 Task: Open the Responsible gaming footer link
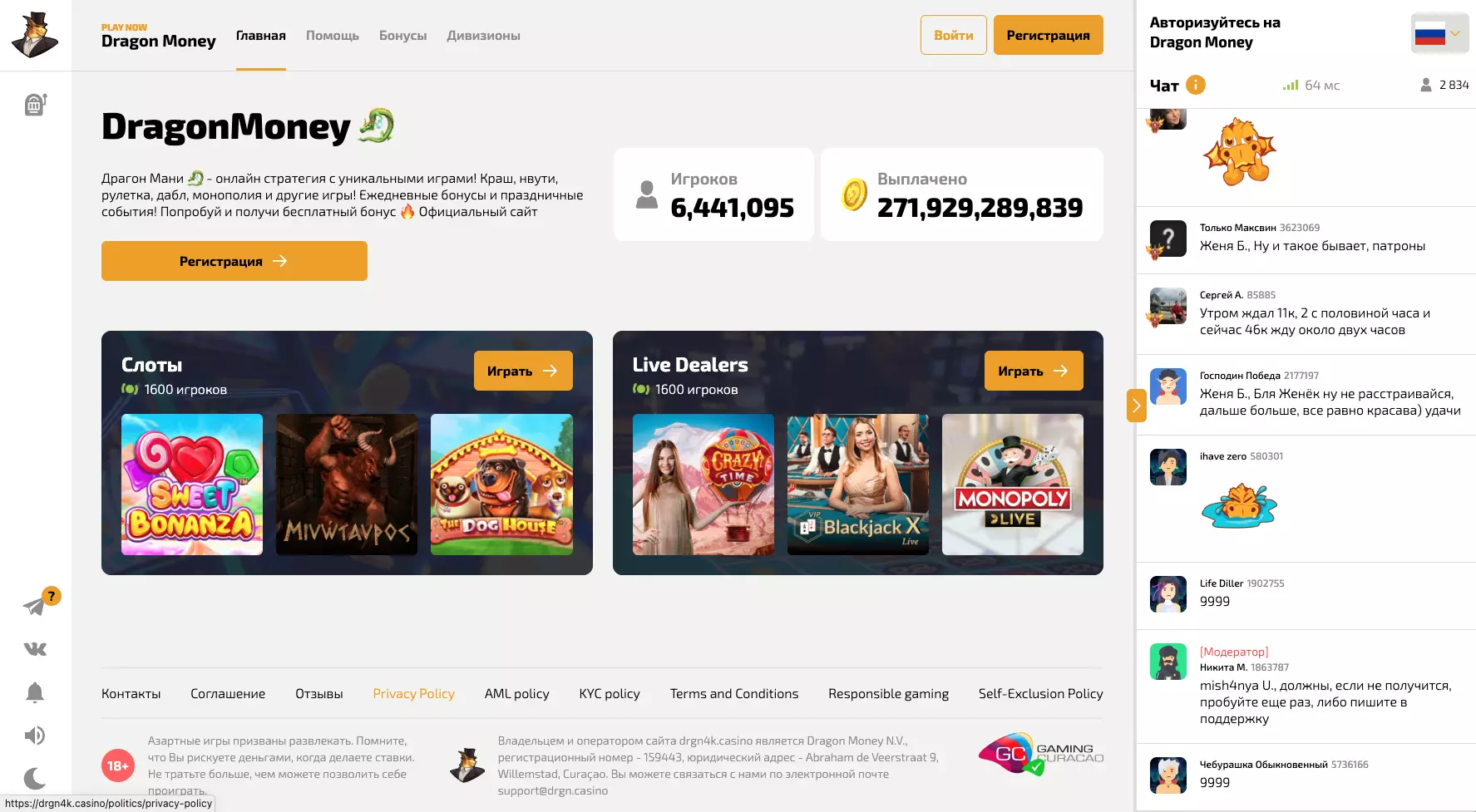[x=888, y=693]
